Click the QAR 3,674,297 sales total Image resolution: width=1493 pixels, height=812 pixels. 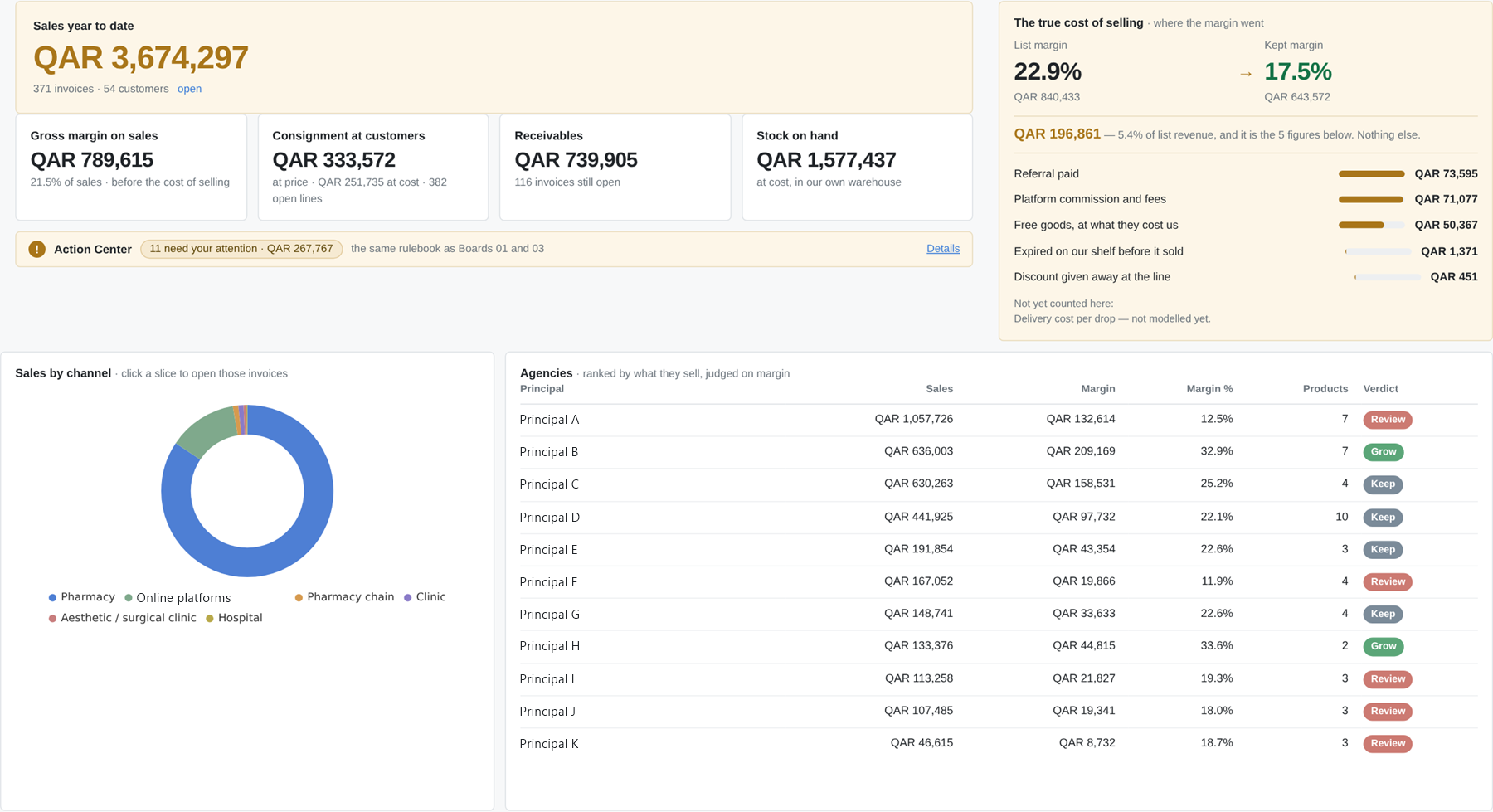coord(141,57)
